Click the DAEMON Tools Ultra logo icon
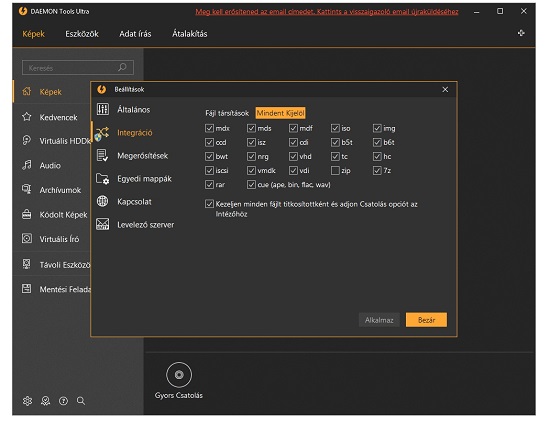The width and height of the screenshot is (550, 425). (x=23, y=11)
